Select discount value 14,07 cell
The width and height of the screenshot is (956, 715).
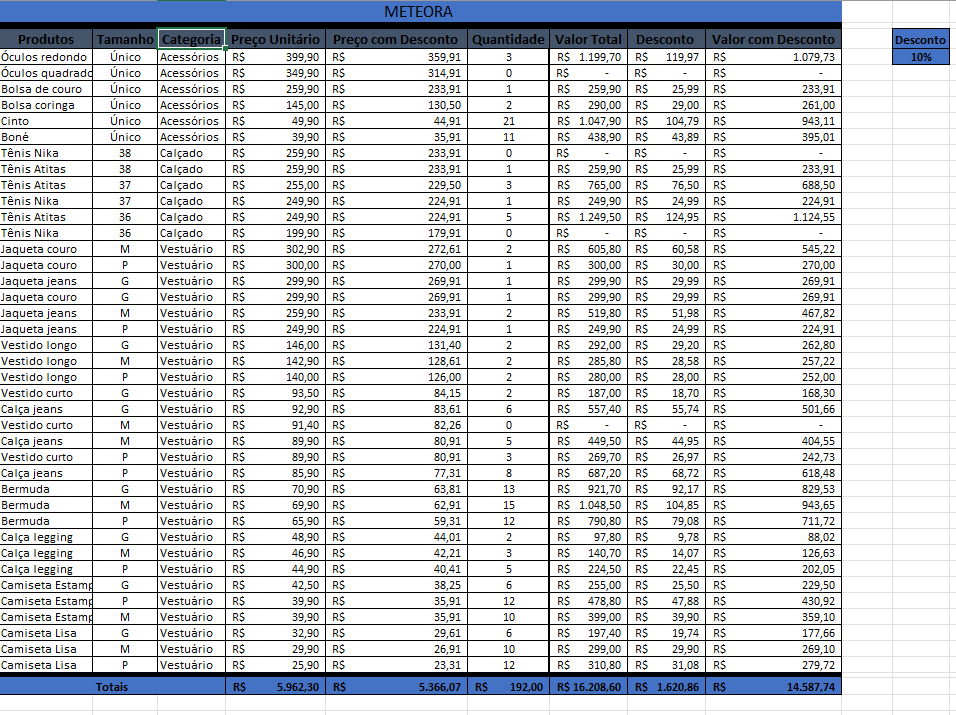[666, 553]
